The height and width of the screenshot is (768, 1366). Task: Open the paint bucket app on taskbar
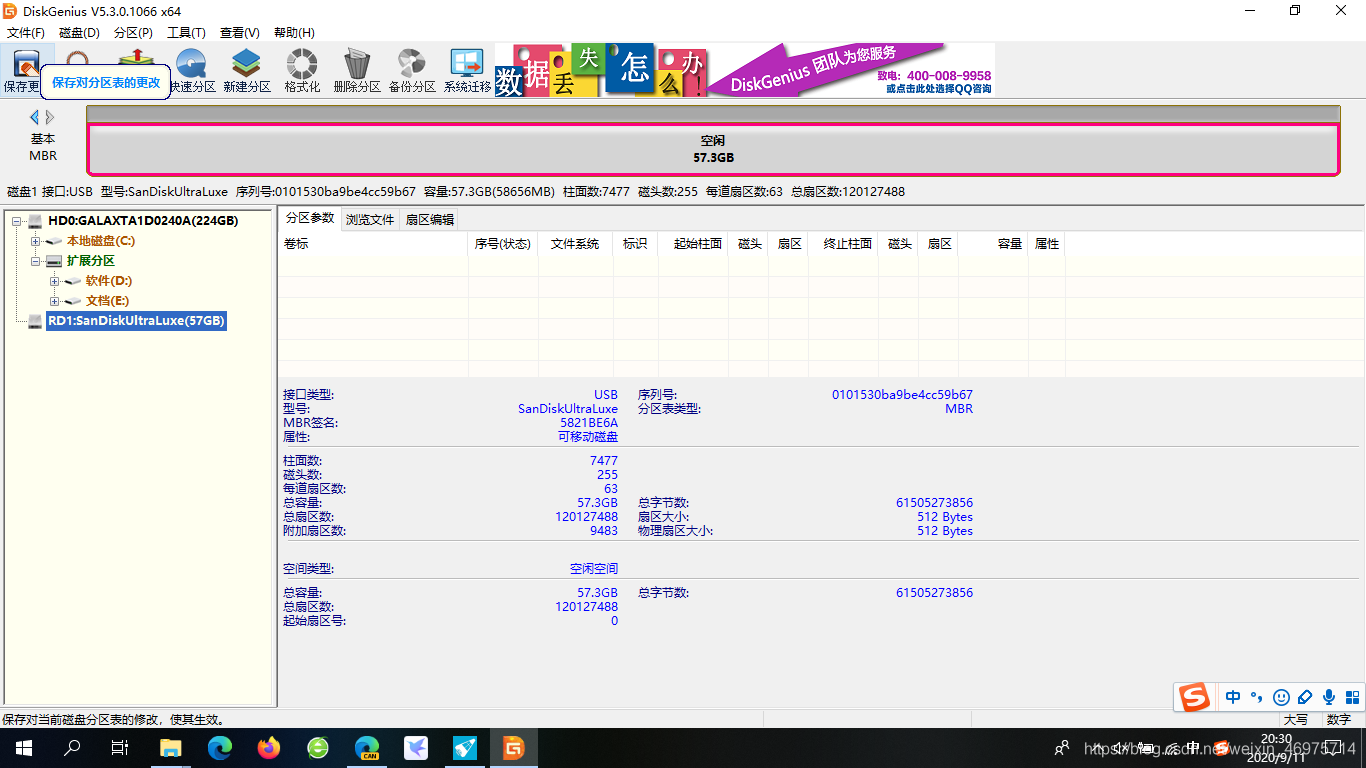(x=465, y=748)
